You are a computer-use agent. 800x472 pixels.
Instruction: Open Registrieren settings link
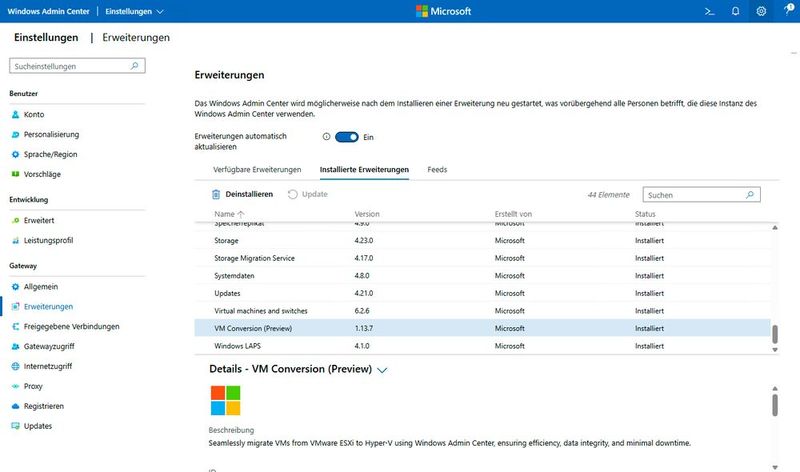click(44, 406)
